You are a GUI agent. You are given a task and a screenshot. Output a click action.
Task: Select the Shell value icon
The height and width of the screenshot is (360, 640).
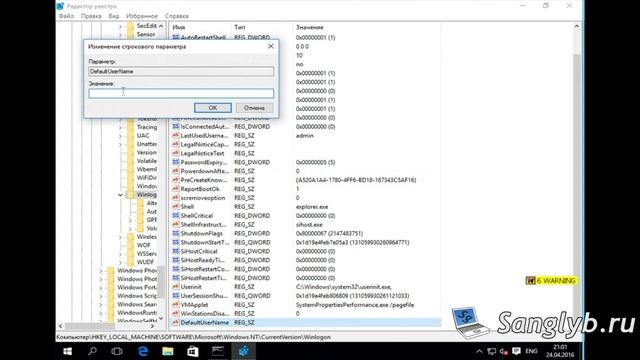coord(176,207)
